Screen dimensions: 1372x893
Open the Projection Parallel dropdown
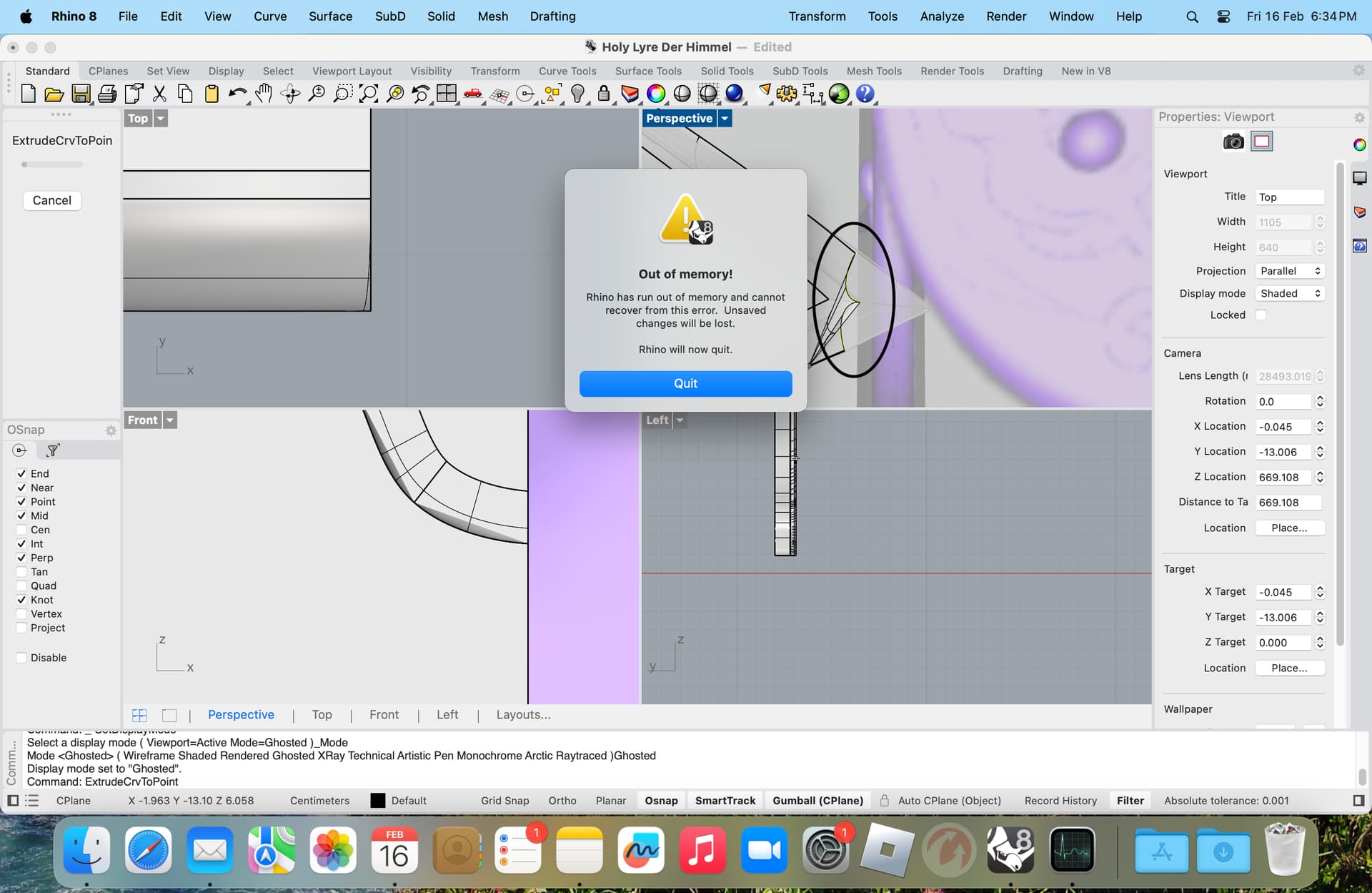click(1289, 271)
